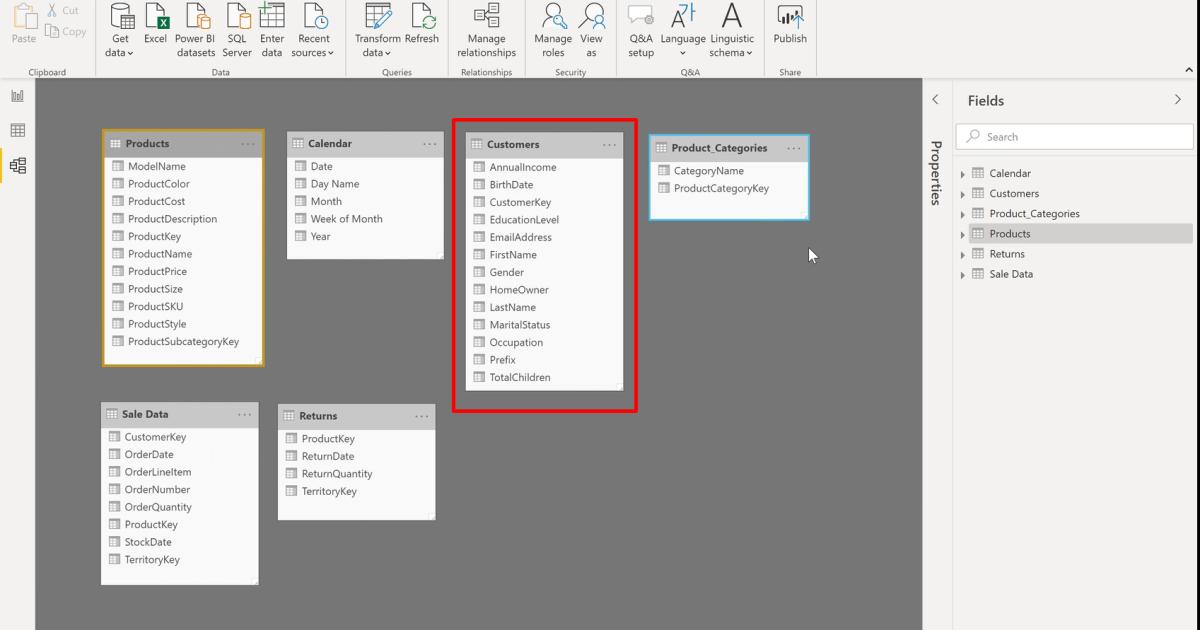Switch to Data view in left sidebar
1200x630 pixels.
tap(17, 130)
